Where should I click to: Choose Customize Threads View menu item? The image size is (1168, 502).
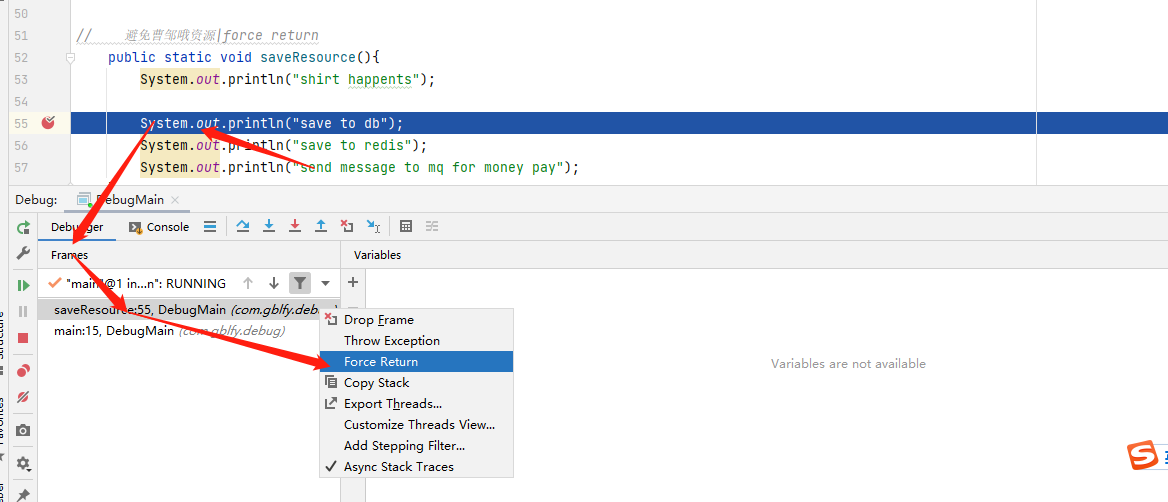[416, 425]
